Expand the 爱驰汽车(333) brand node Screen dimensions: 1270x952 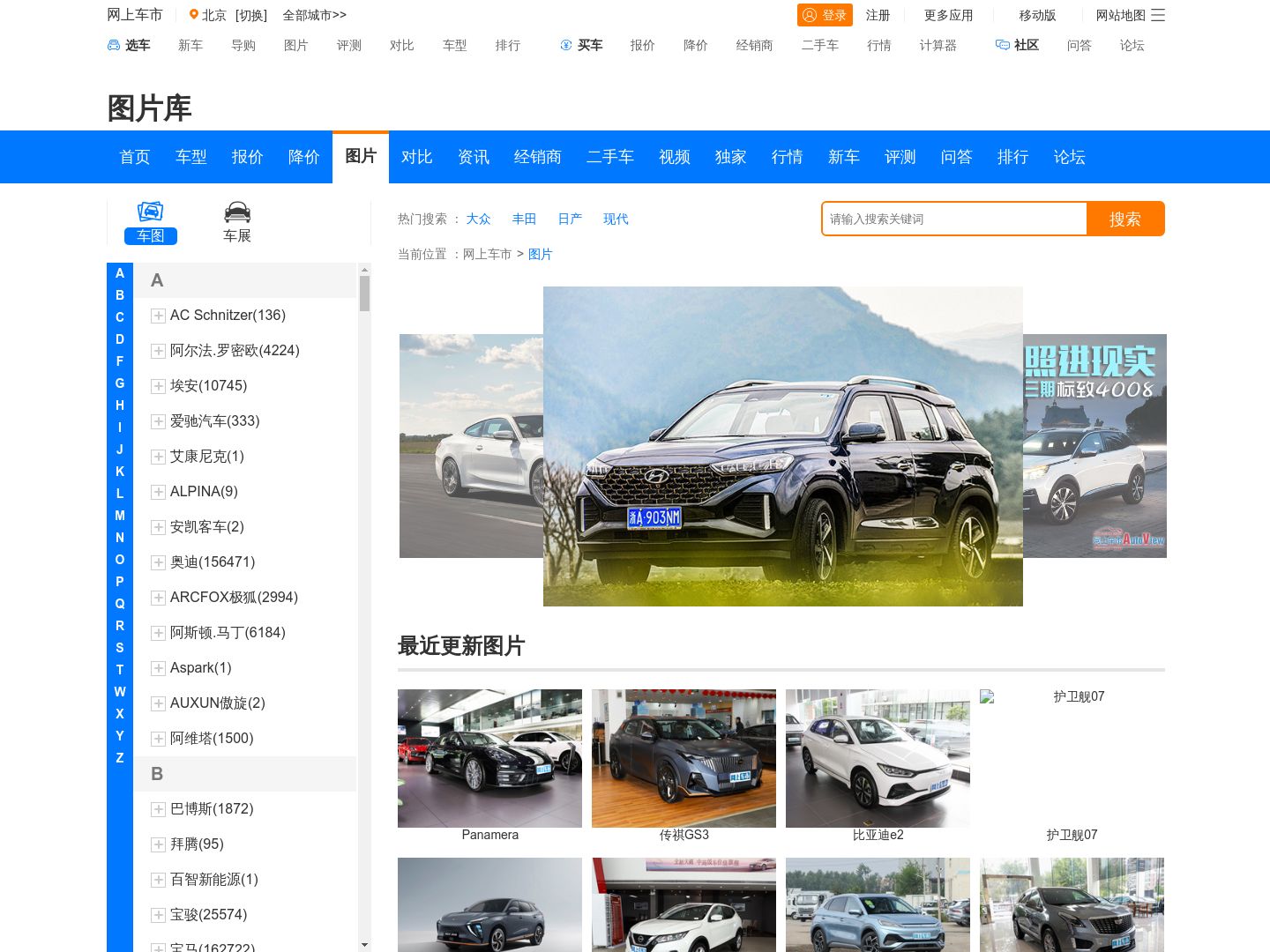159,421
